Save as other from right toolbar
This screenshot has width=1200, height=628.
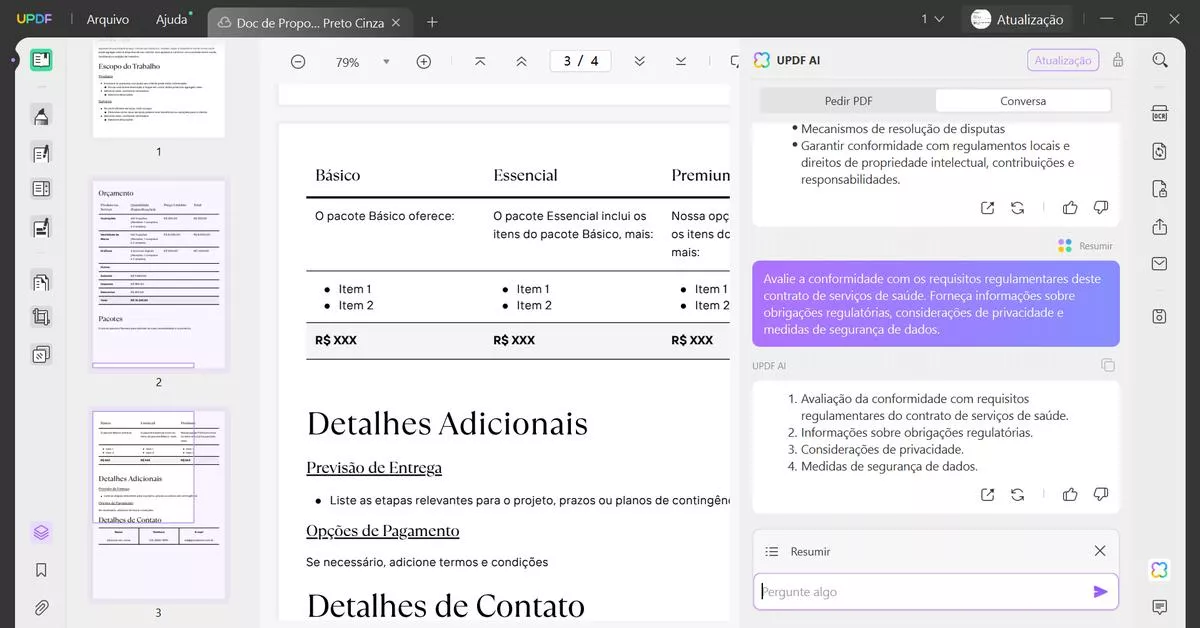[x=1160, y=316]
